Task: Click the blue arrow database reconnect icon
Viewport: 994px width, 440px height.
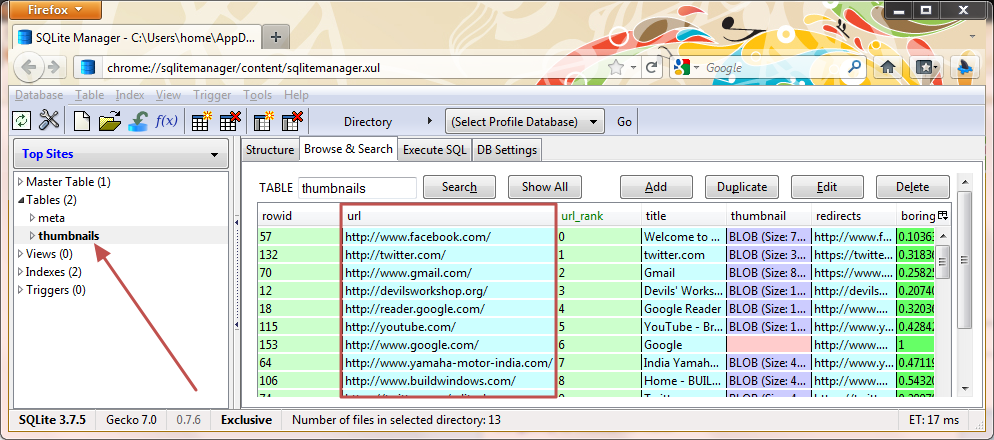Action: tap(138, 120)
